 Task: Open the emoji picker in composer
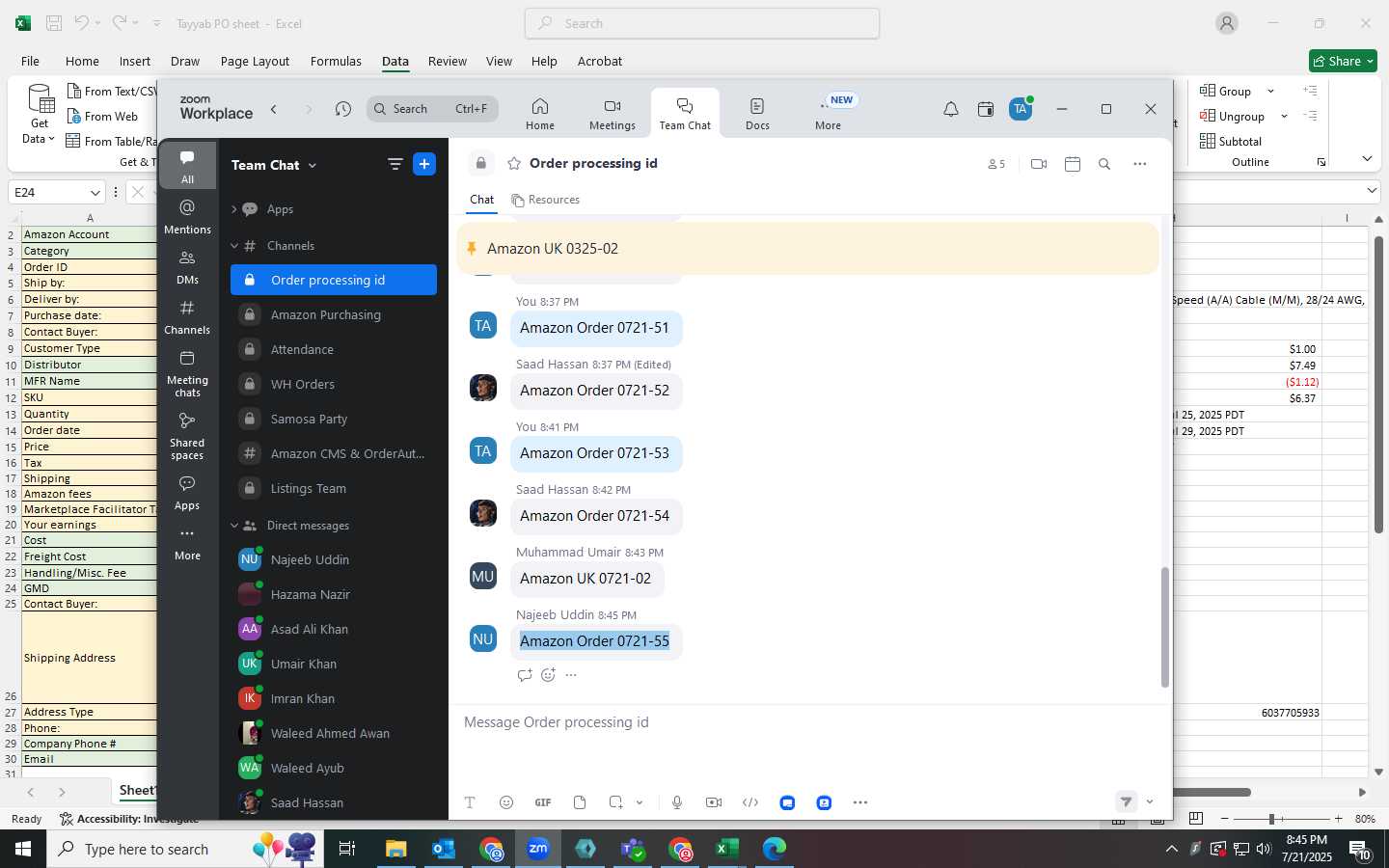506,802
